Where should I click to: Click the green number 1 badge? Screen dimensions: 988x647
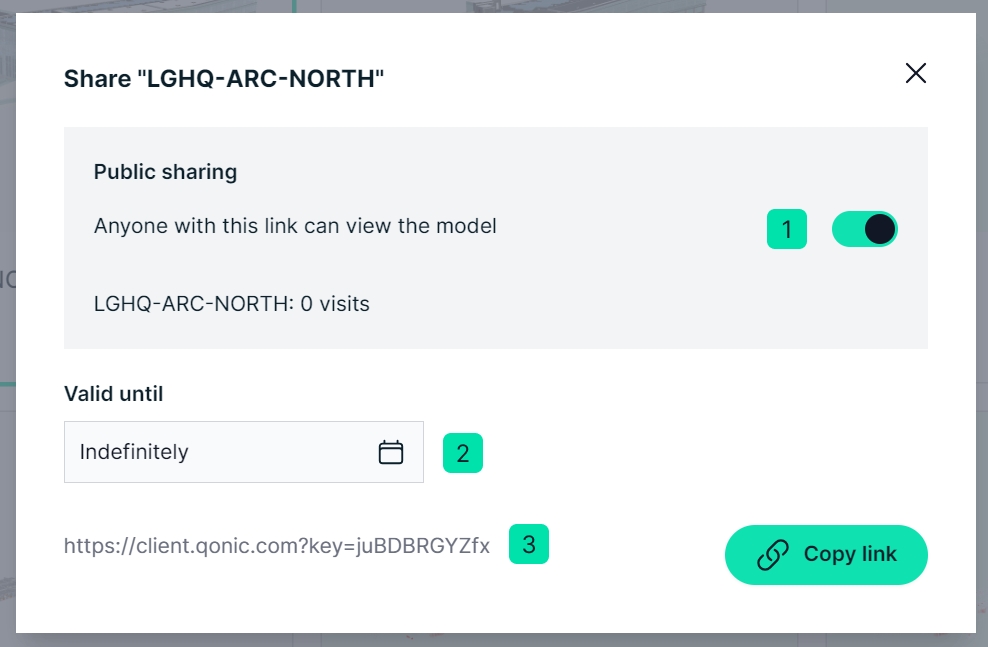coord(787,229)
